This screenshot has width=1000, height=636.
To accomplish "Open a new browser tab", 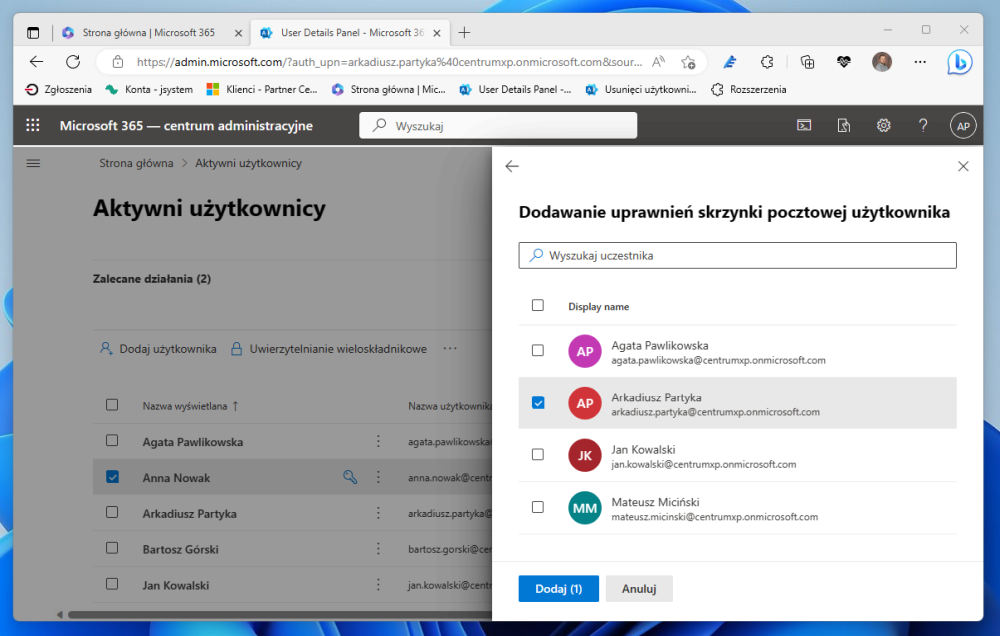I will (x=464, y=33).
